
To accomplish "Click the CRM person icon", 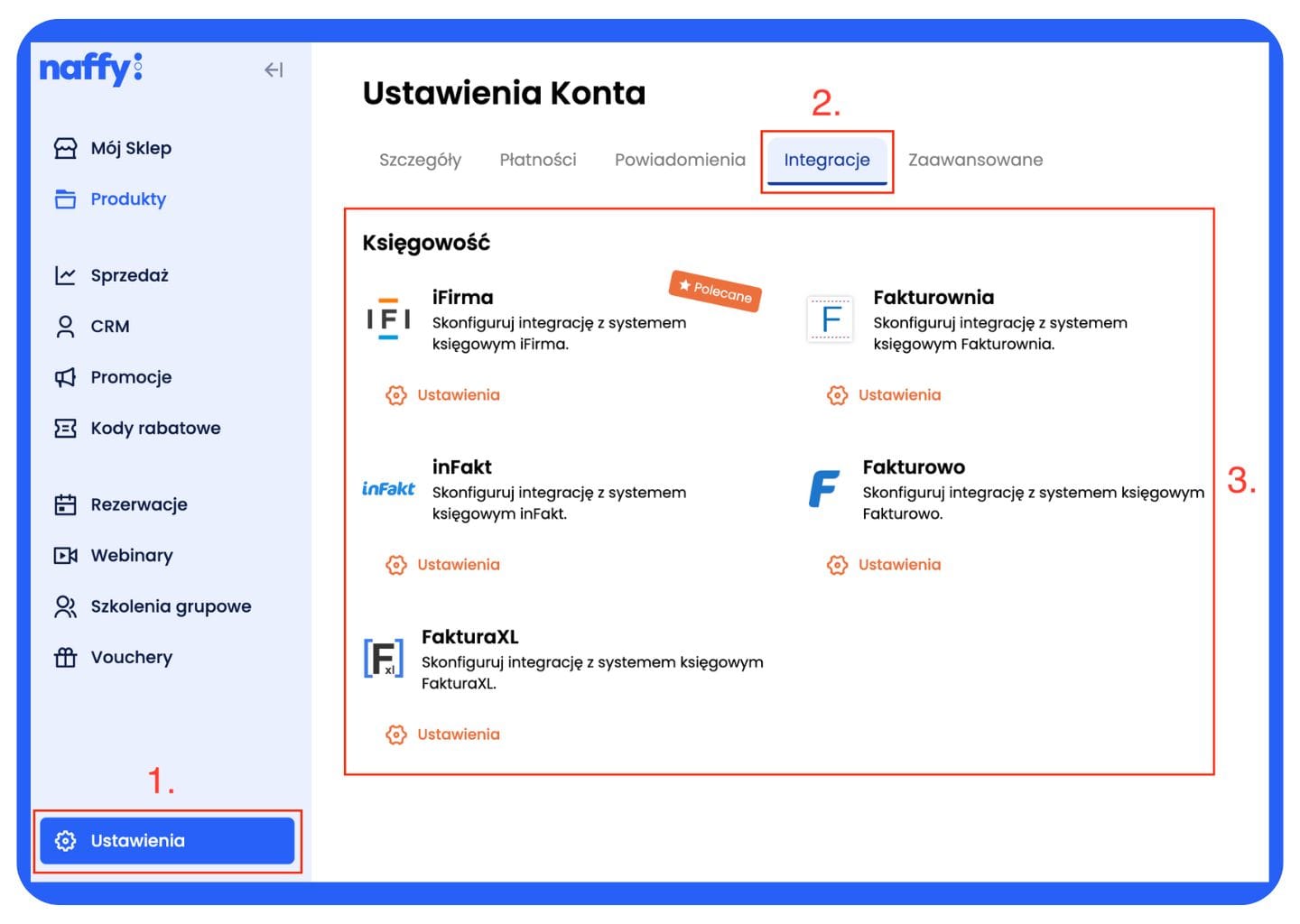I will 66,326.
